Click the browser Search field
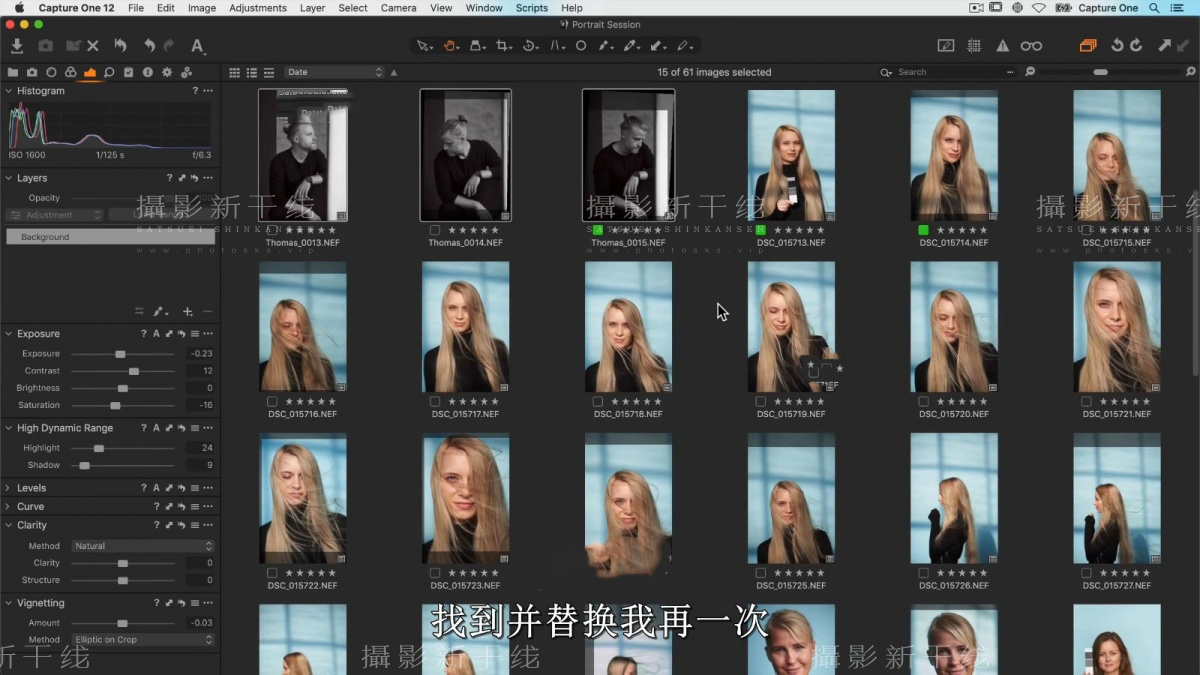The width and height of the screenshot is (1200, 675). [947, 72]
